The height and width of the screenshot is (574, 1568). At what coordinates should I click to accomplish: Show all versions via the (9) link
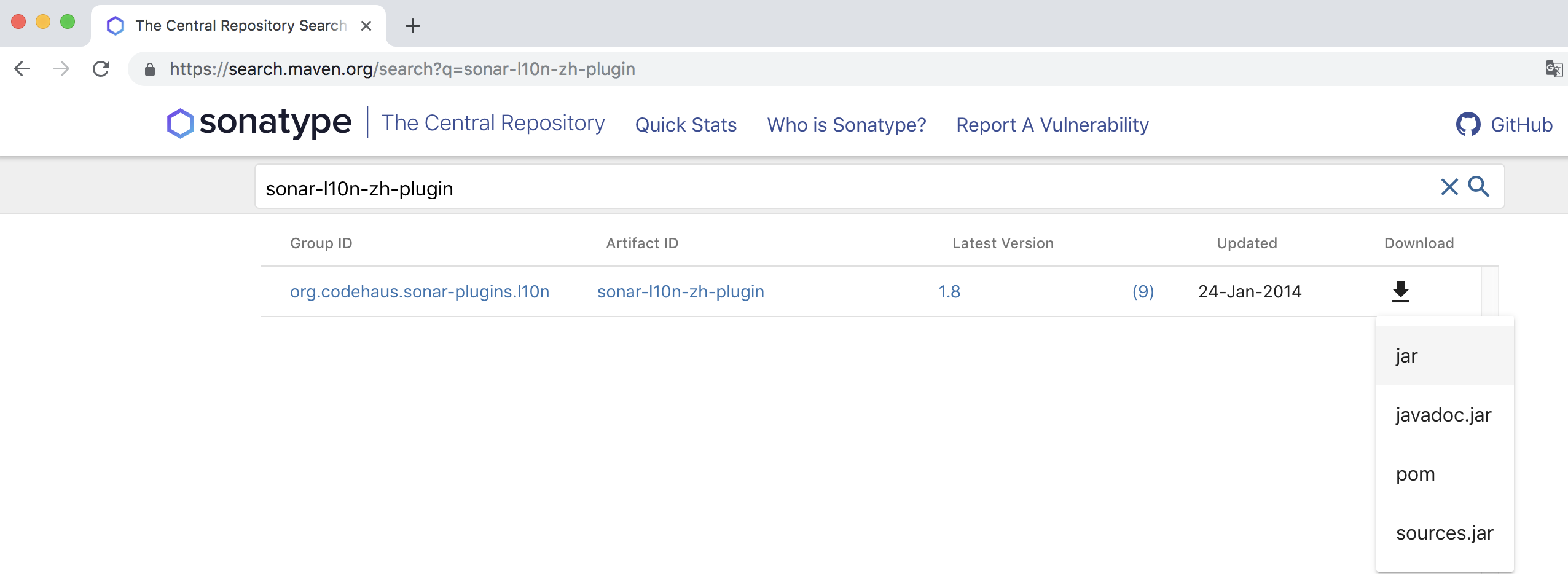(x=1143, y=291)
